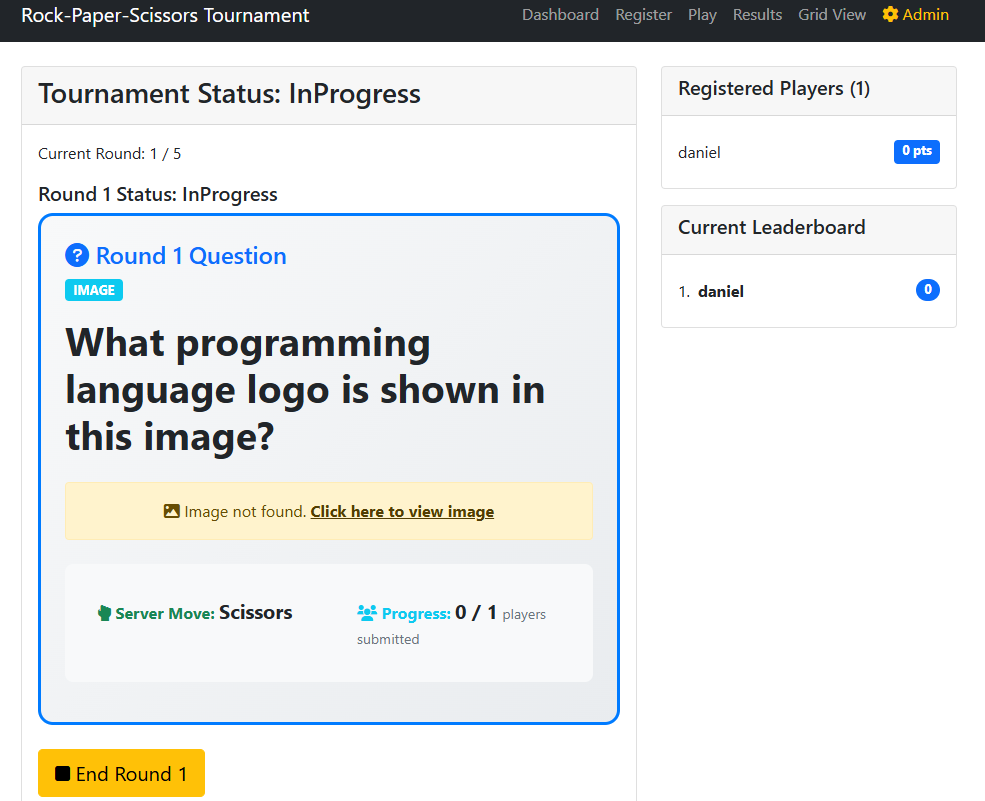Open the Admin section
This screenshot has width=985, height=801.
925,15
